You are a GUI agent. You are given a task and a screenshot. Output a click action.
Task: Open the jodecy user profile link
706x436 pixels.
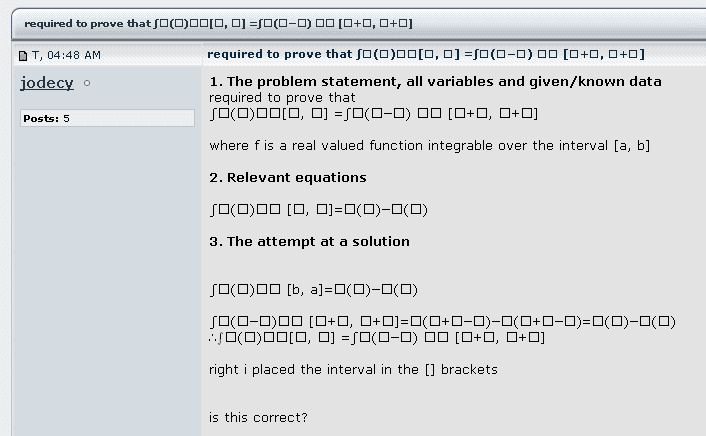pos(46,83)
